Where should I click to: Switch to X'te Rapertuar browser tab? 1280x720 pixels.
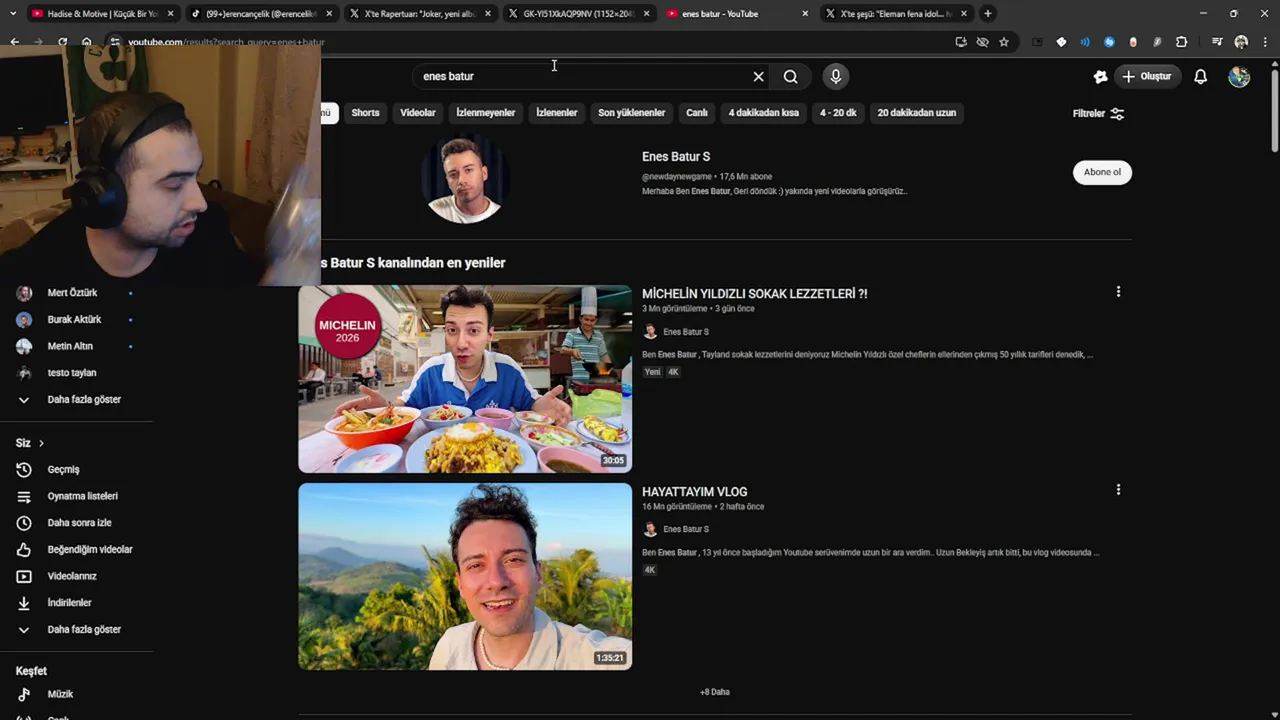(x=418, y=14)
